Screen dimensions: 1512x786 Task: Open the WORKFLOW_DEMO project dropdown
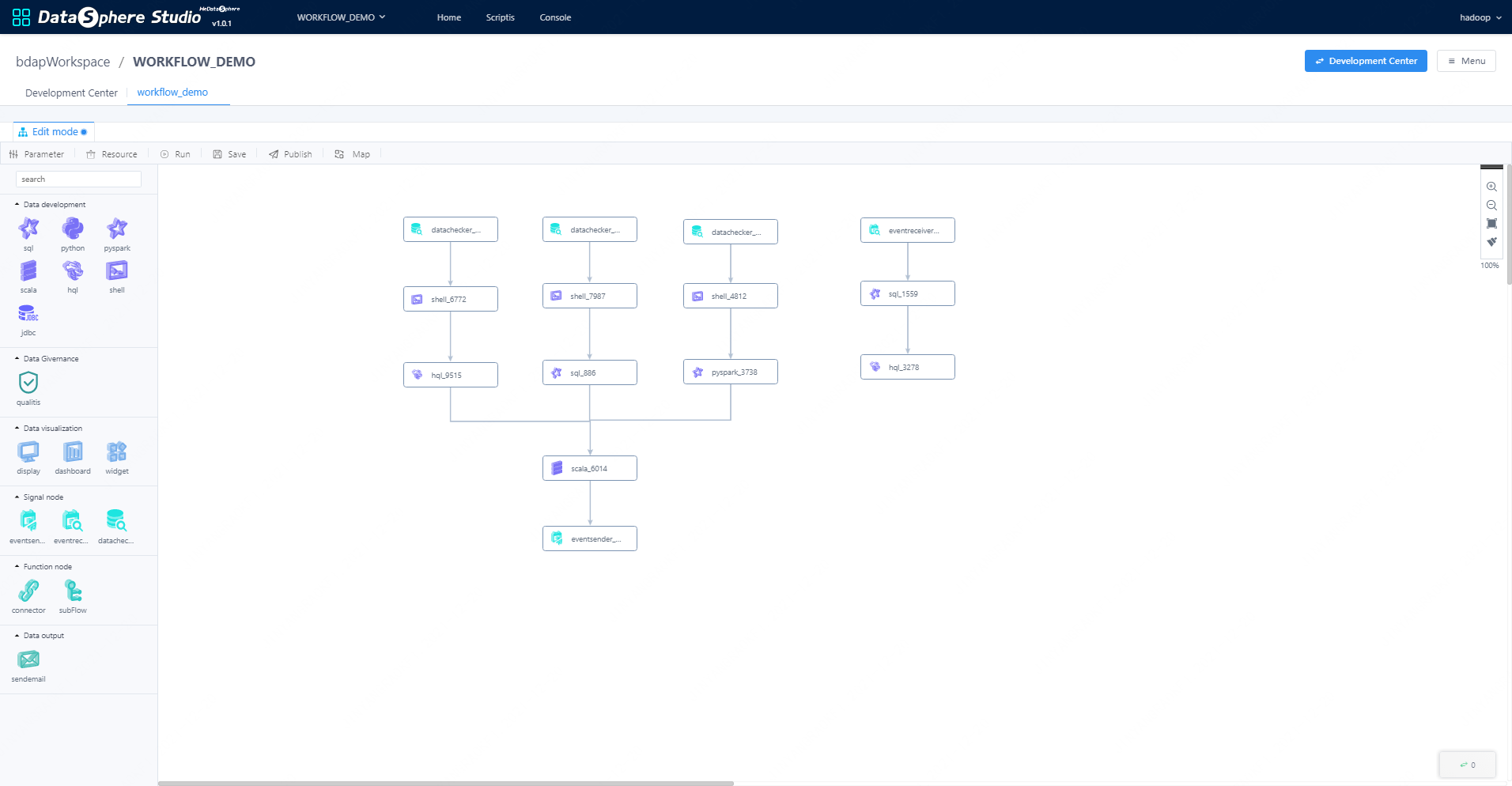tap(341, 17)
